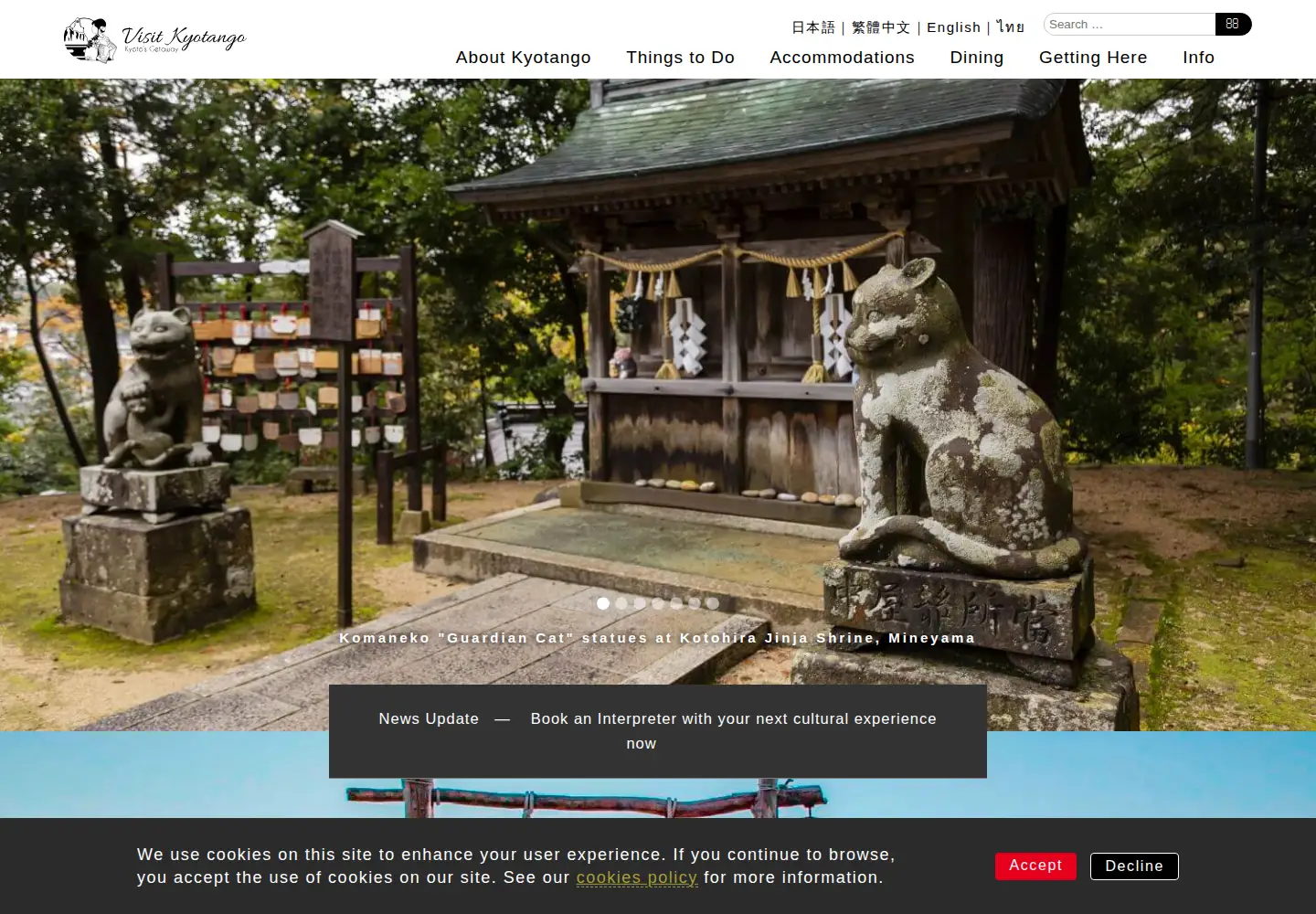The image size is (1316, 914).
Task: Select the fourth slideshow dot
Action: (658, 603)
